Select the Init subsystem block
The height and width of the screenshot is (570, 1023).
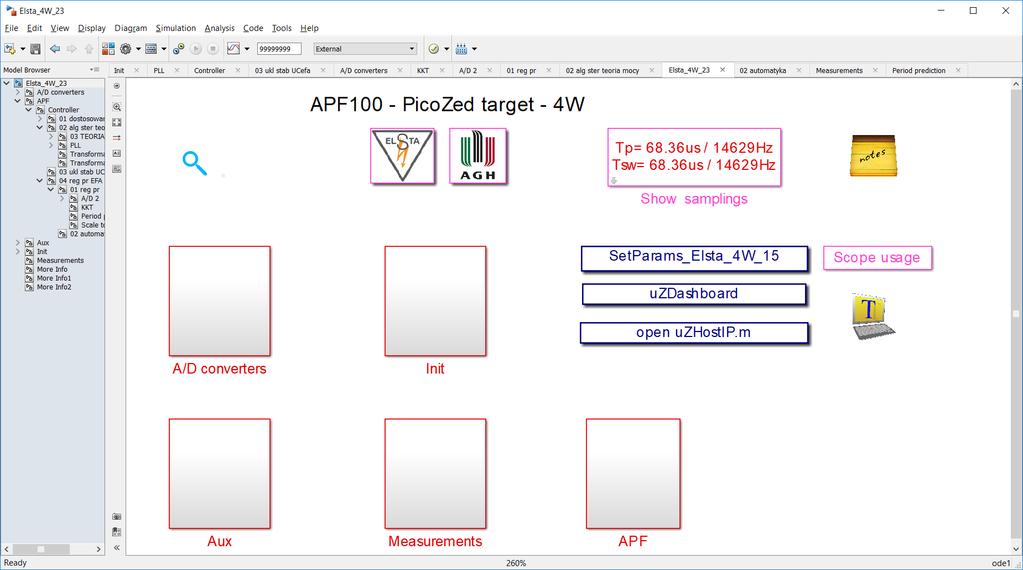point(435,301)
